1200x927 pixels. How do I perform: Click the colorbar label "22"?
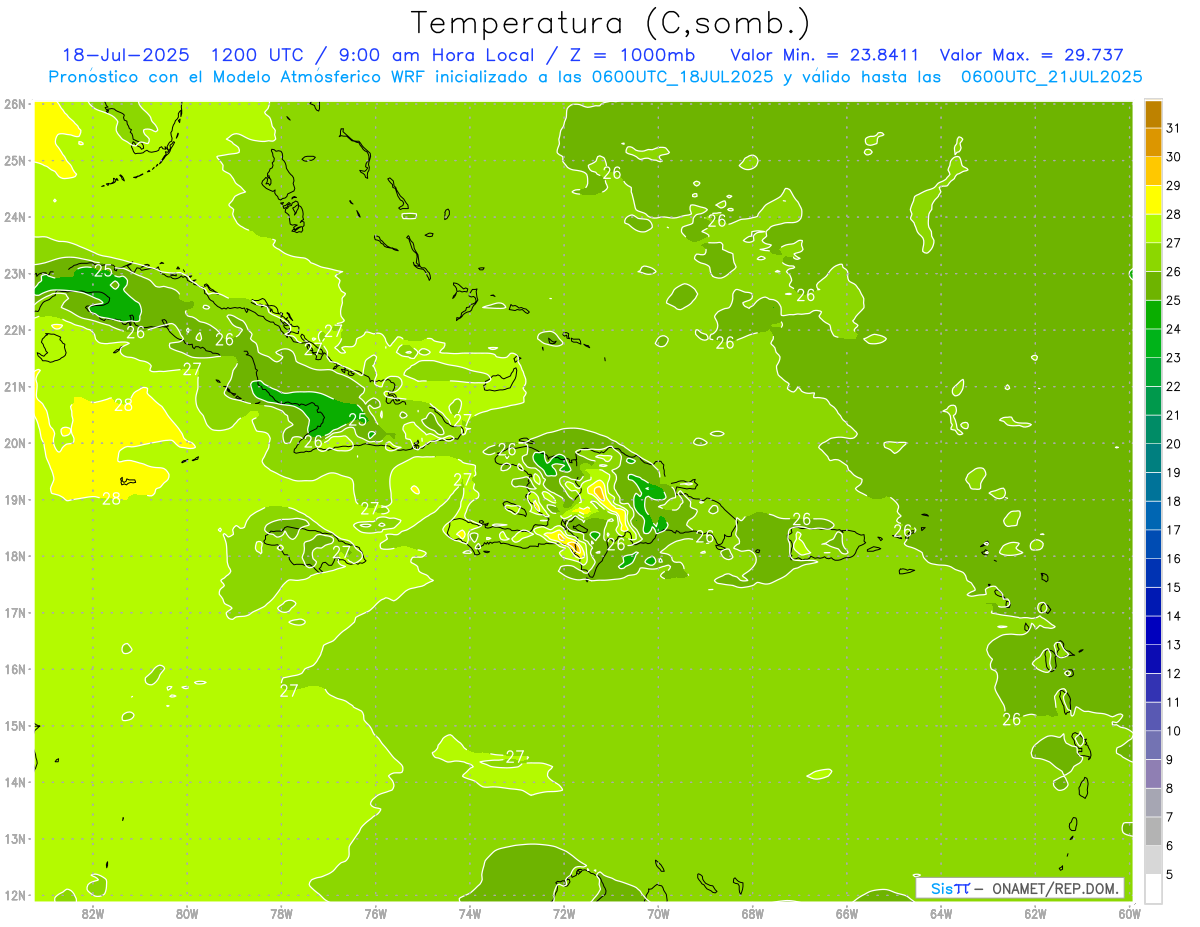pyautogui.click(x=1173, y=386)
